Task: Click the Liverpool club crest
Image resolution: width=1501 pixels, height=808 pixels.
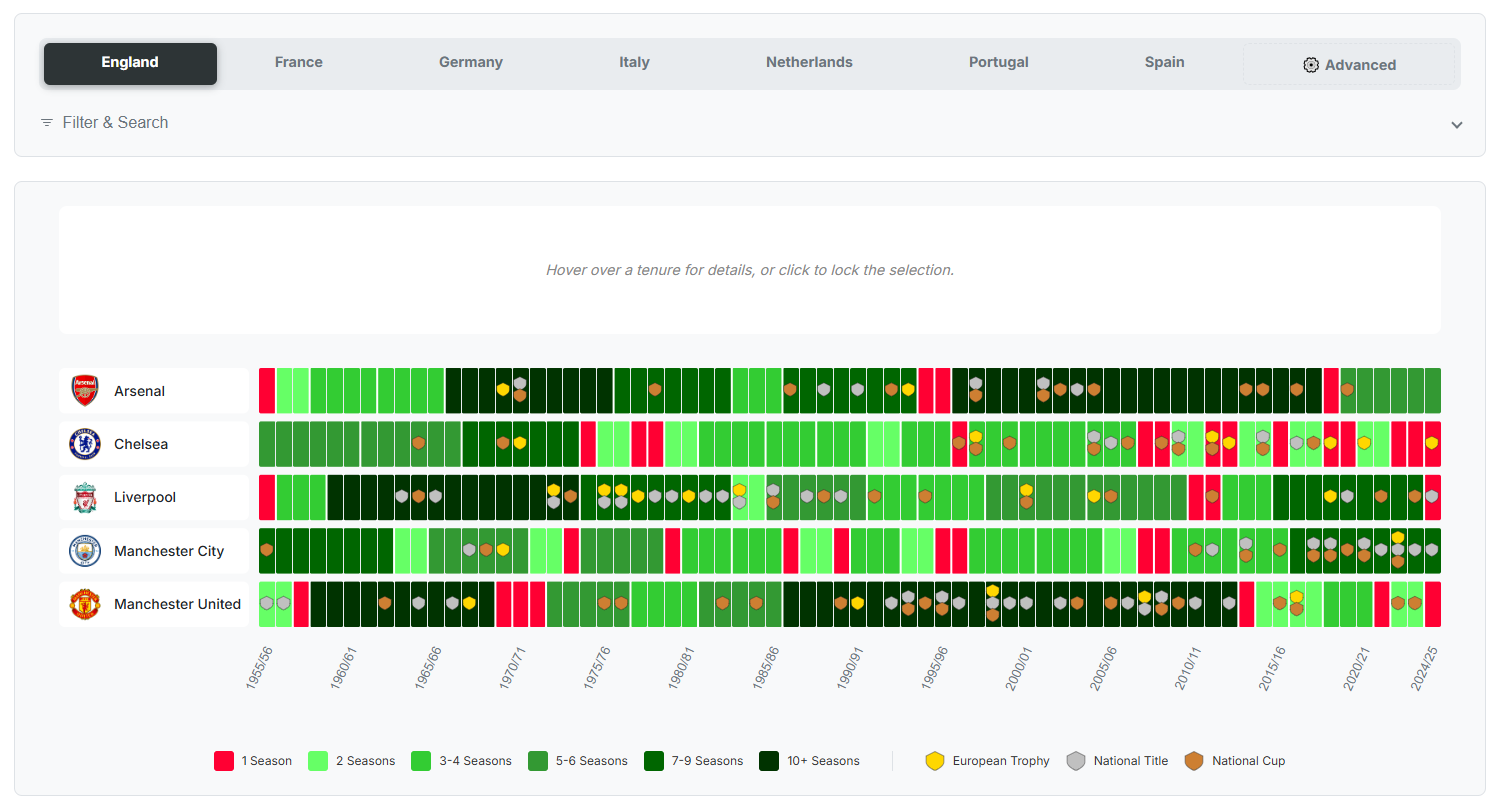Action: click(85, 497)
